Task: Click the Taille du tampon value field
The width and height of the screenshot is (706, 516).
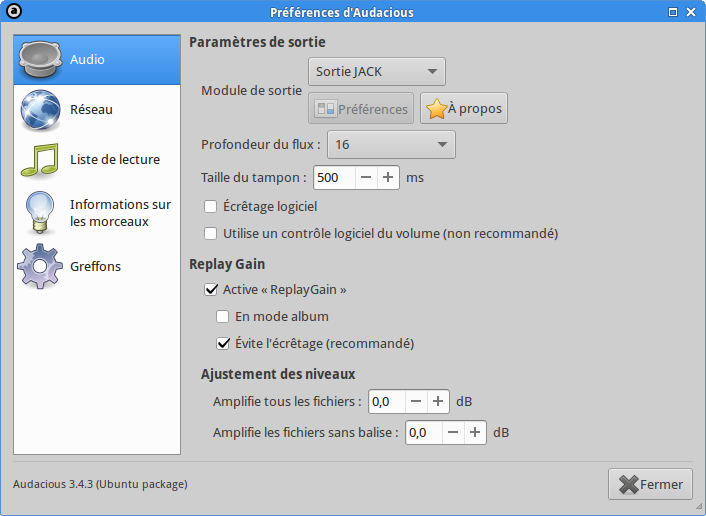Action: click(334, 178)
